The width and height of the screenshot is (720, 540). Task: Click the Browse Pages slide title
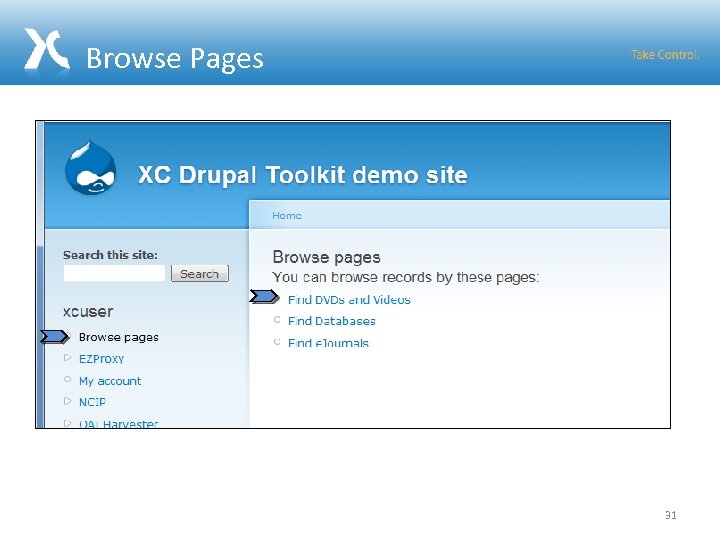175,58
